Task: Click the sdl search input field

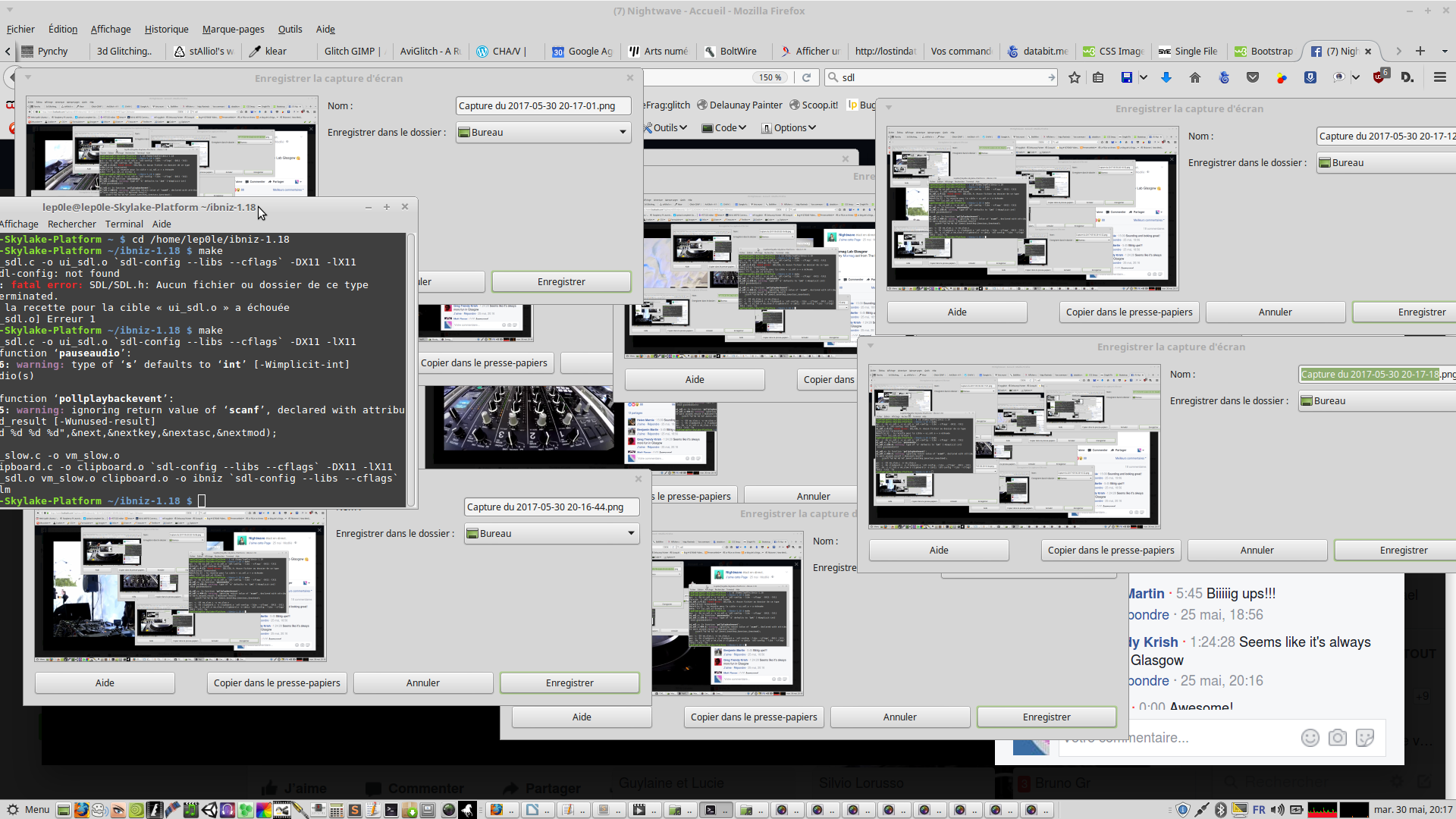Action: coord(940,77)
